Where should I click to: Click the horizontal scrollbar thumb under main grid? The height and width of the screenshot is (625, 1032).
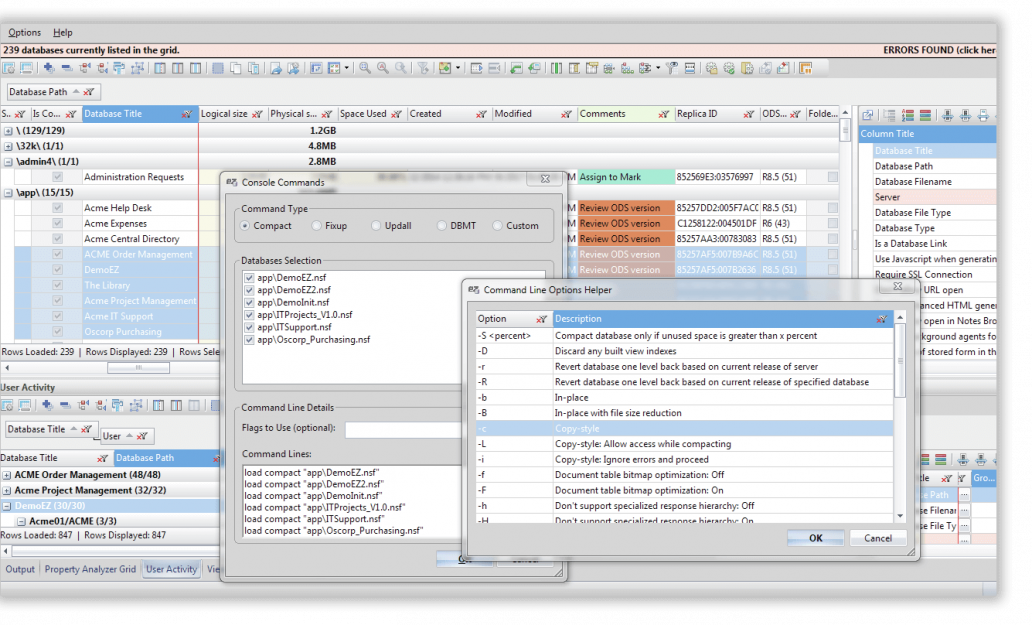click(138, 368)
